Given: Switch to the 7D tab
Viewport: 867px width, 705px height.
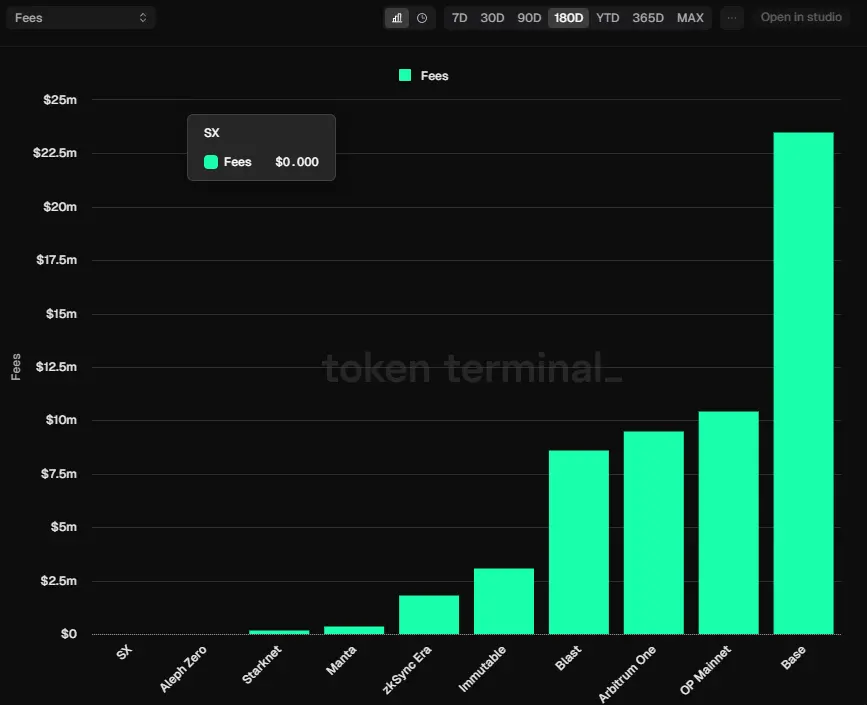Looking at the screenshot, I should click(x=459, y=17).
